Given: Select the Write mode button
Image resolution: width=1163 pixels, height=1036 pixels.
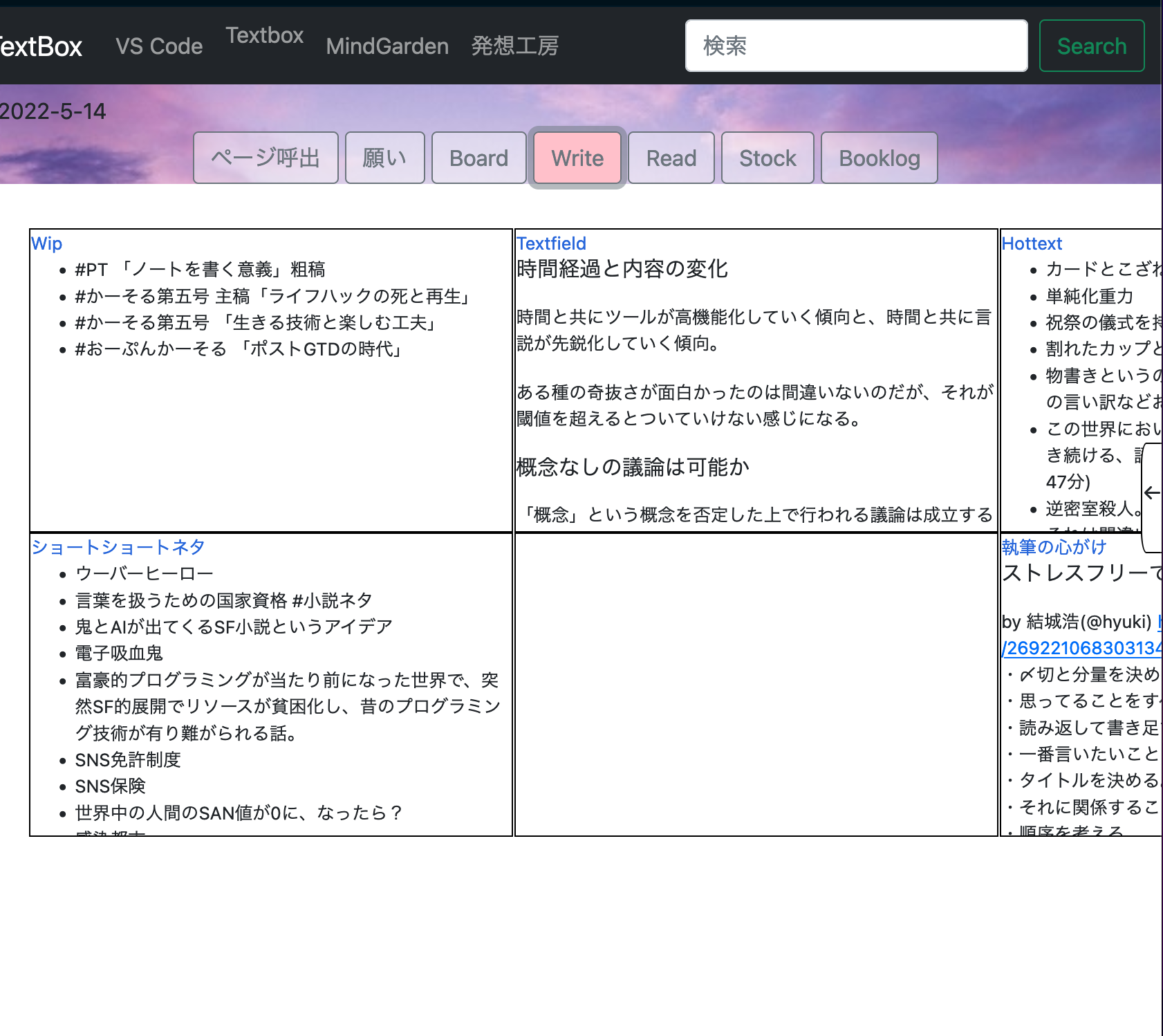Looking at the screenshot, I should 577,158.
